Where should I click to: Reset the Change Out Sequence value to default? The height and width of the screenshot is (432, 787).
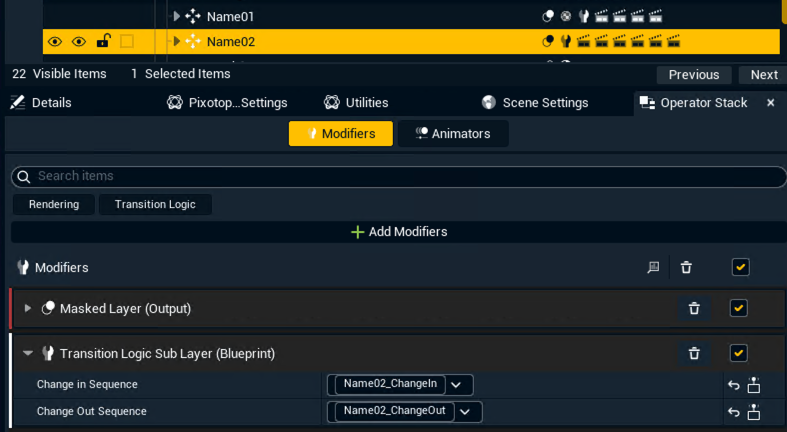734,412
